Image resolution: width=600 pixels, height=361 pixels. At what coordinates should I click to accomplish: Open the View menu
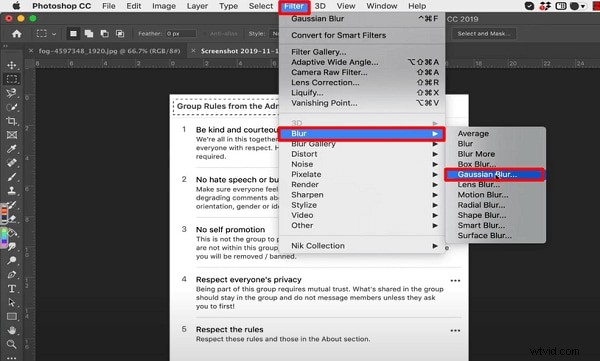coord(346,6)
